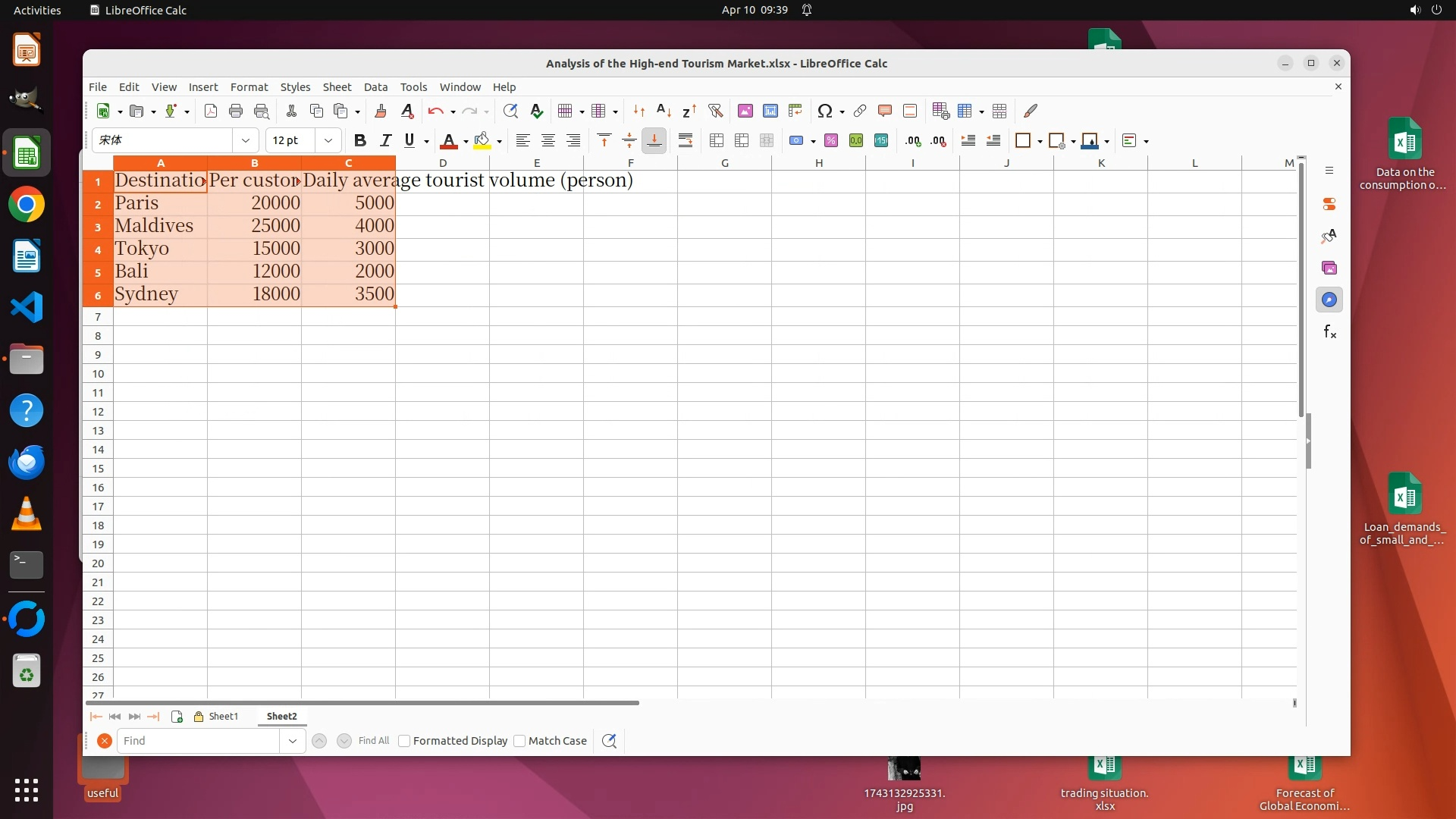Expand the font name dropdown
This screenshot has width=1456, height=819.
tap(246, 140)
